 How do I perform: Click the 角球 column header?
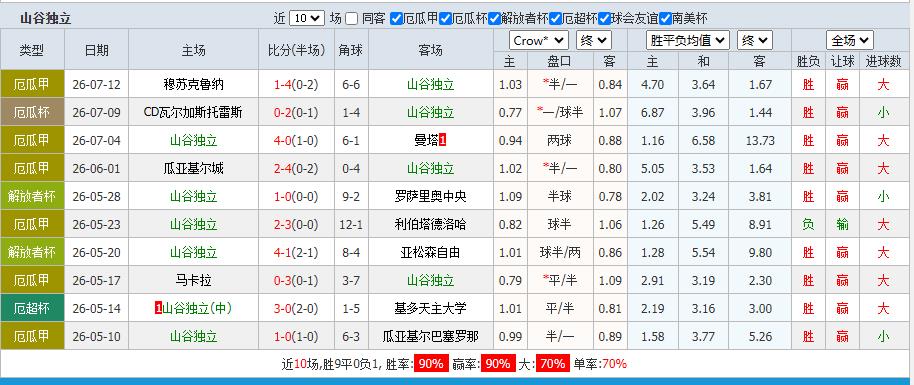pyautogui.click(x=351, y=50)
